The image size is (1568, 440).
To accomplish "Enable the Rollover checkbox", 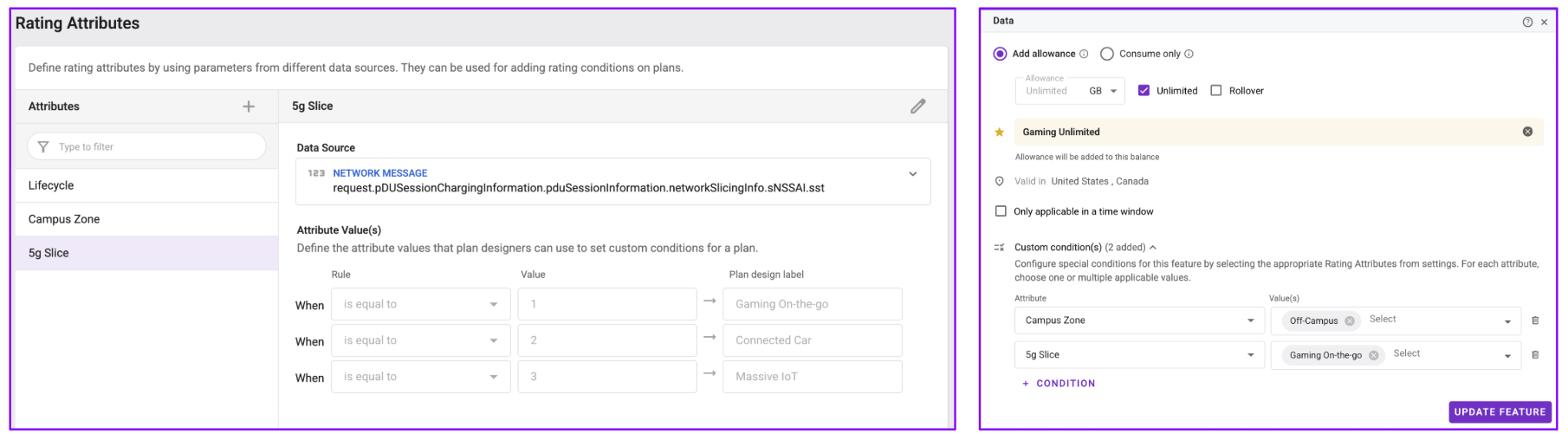I will point(1216,91).
